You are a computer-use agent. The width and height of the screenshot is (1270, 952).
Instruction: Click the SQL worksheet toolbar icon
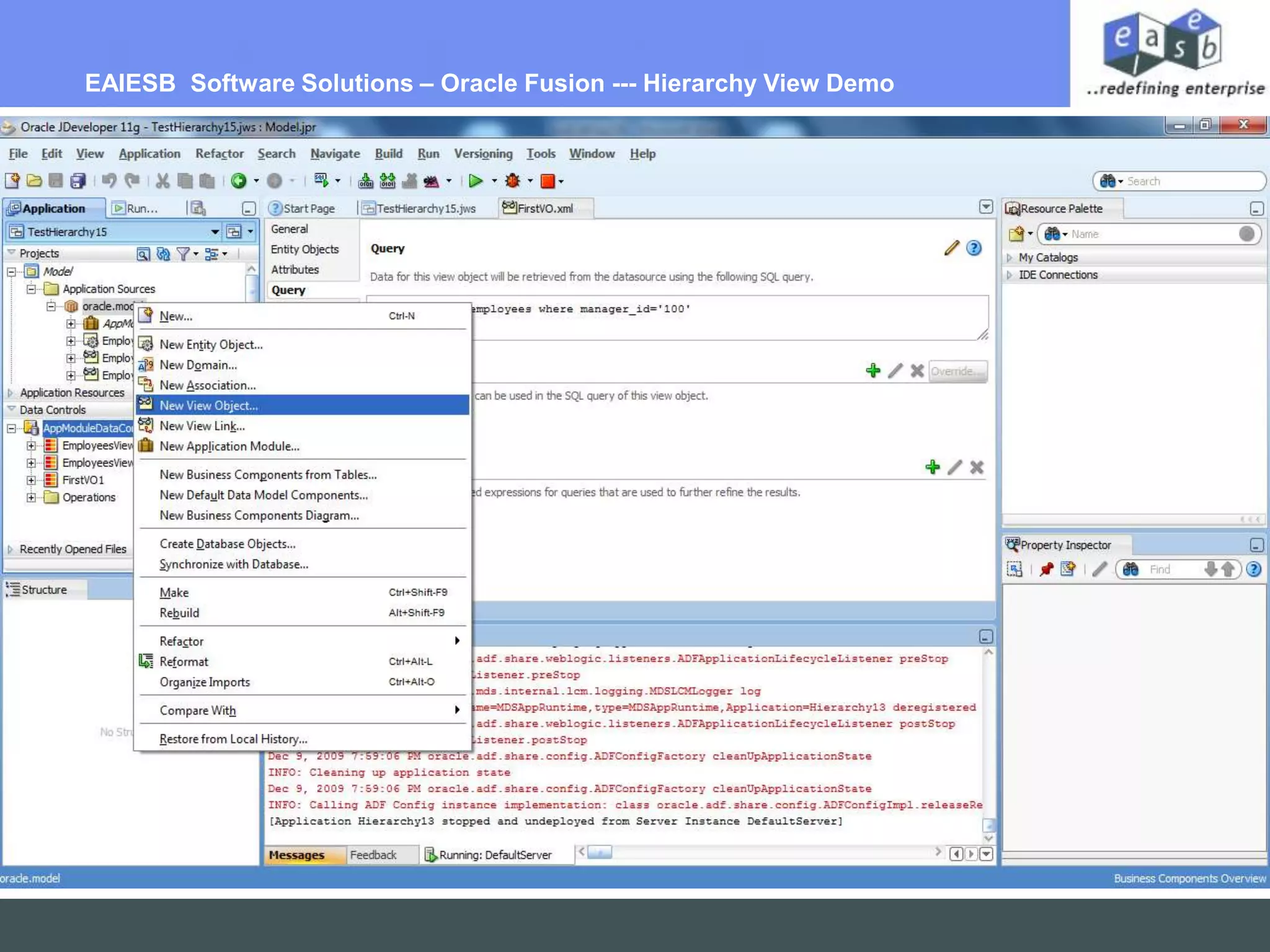321,180
